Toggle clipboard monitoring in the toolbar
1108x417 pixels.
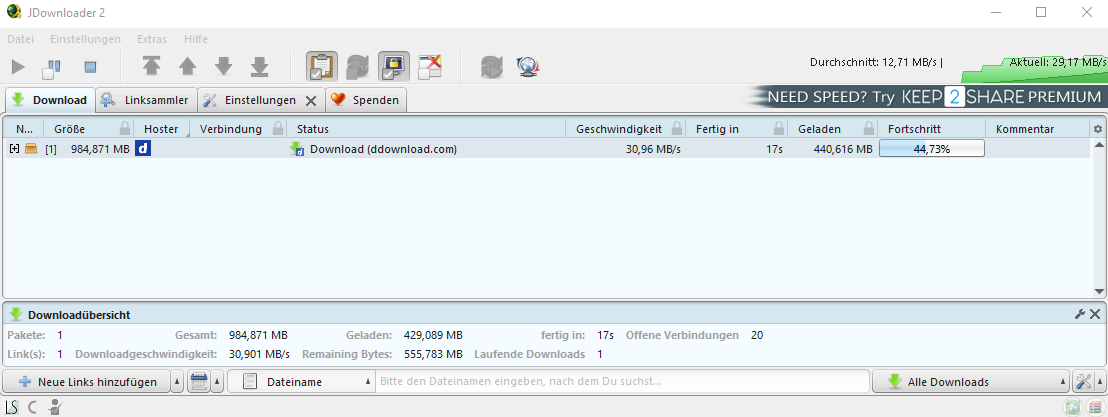[322, 66]
